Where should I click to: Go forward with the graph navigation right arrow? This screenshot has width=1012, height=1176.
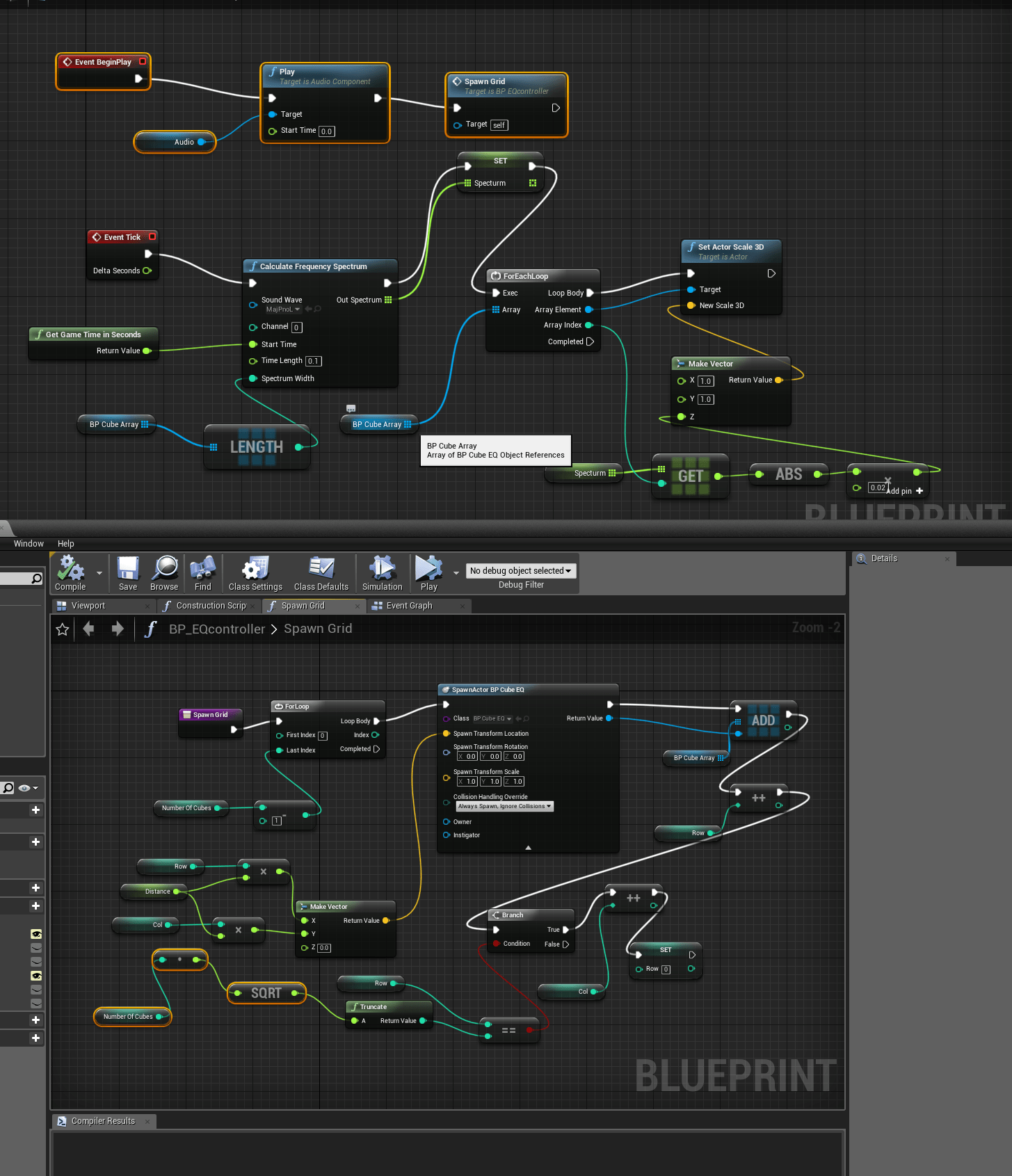coord(118,629)
